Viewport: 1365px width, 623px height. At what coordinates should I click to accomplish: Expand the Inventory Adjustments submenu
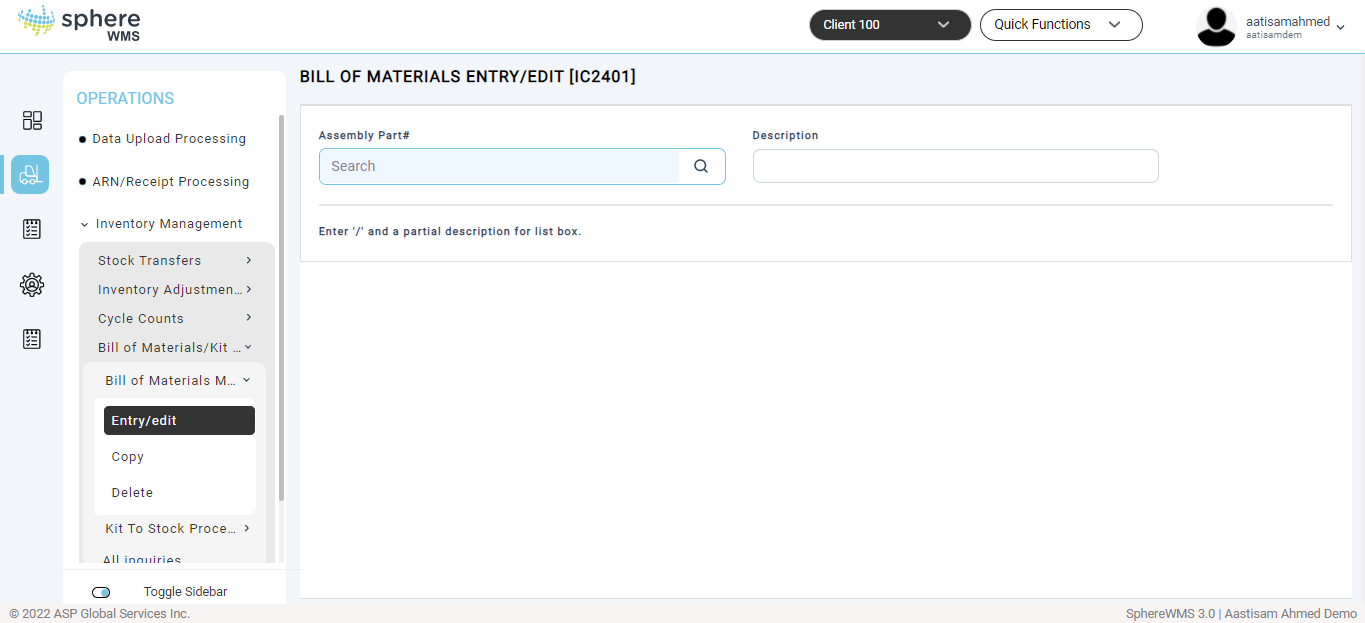174,289
